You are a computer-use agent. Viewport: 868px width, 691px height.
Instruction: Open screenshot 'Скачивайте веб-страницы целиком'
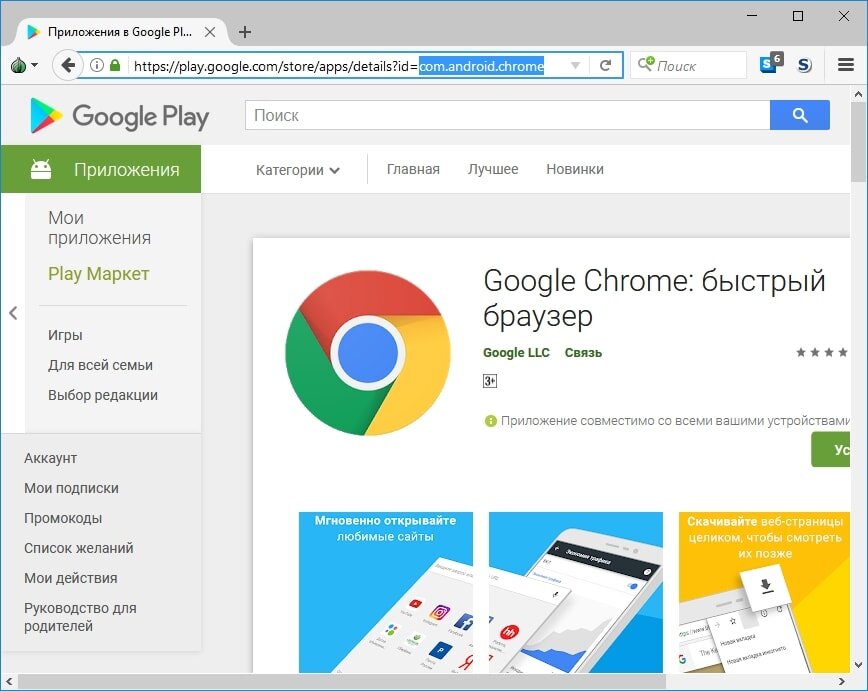click(x=764, y=592)
